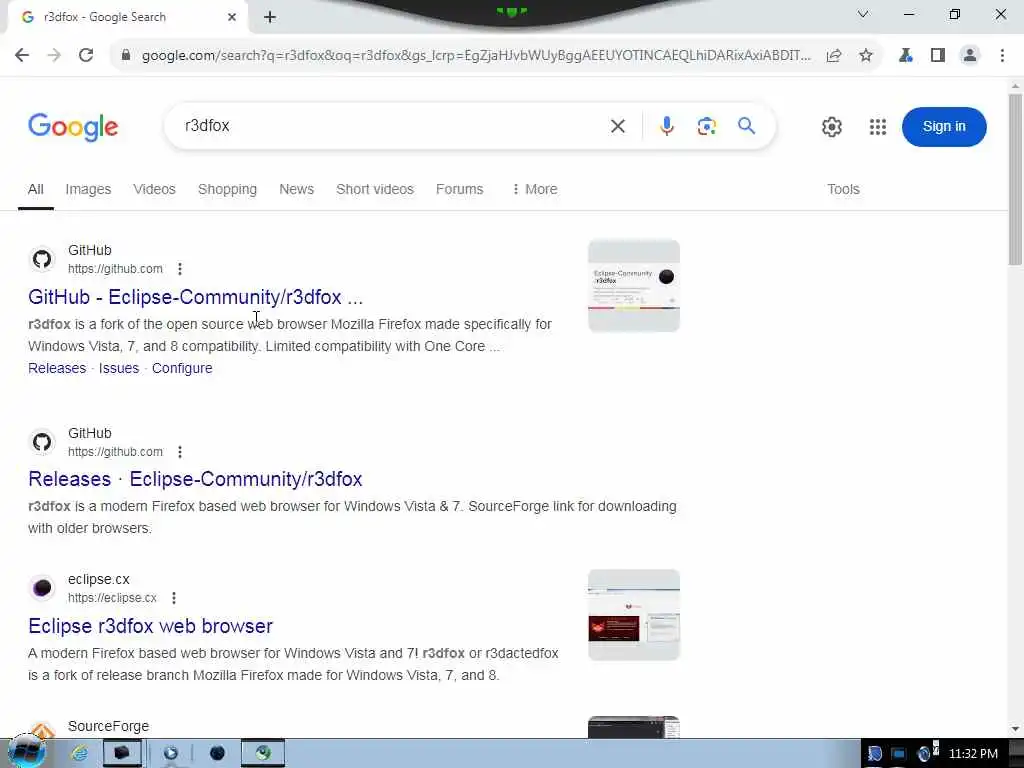Expand the More search filters menu
The width and height of the screenshot is (1024, 768).
pyautogui.click(x=535, y=189)
